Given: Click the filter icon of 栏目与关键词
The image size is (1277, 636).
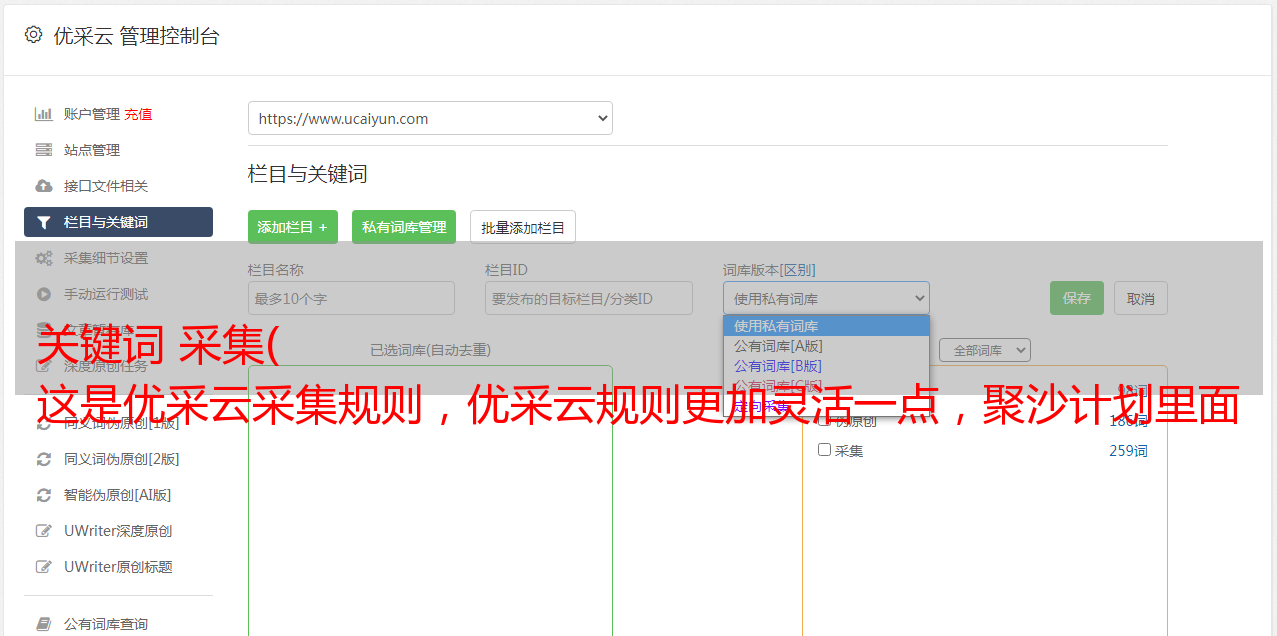Looking at the screenshot, I should 44,222.
